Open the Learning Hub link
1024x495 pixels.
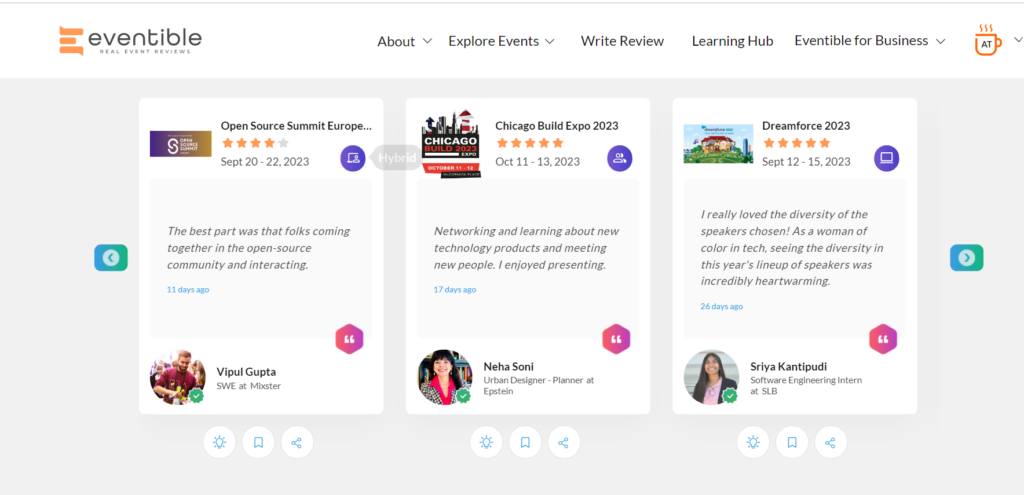[x=732, y=41]
